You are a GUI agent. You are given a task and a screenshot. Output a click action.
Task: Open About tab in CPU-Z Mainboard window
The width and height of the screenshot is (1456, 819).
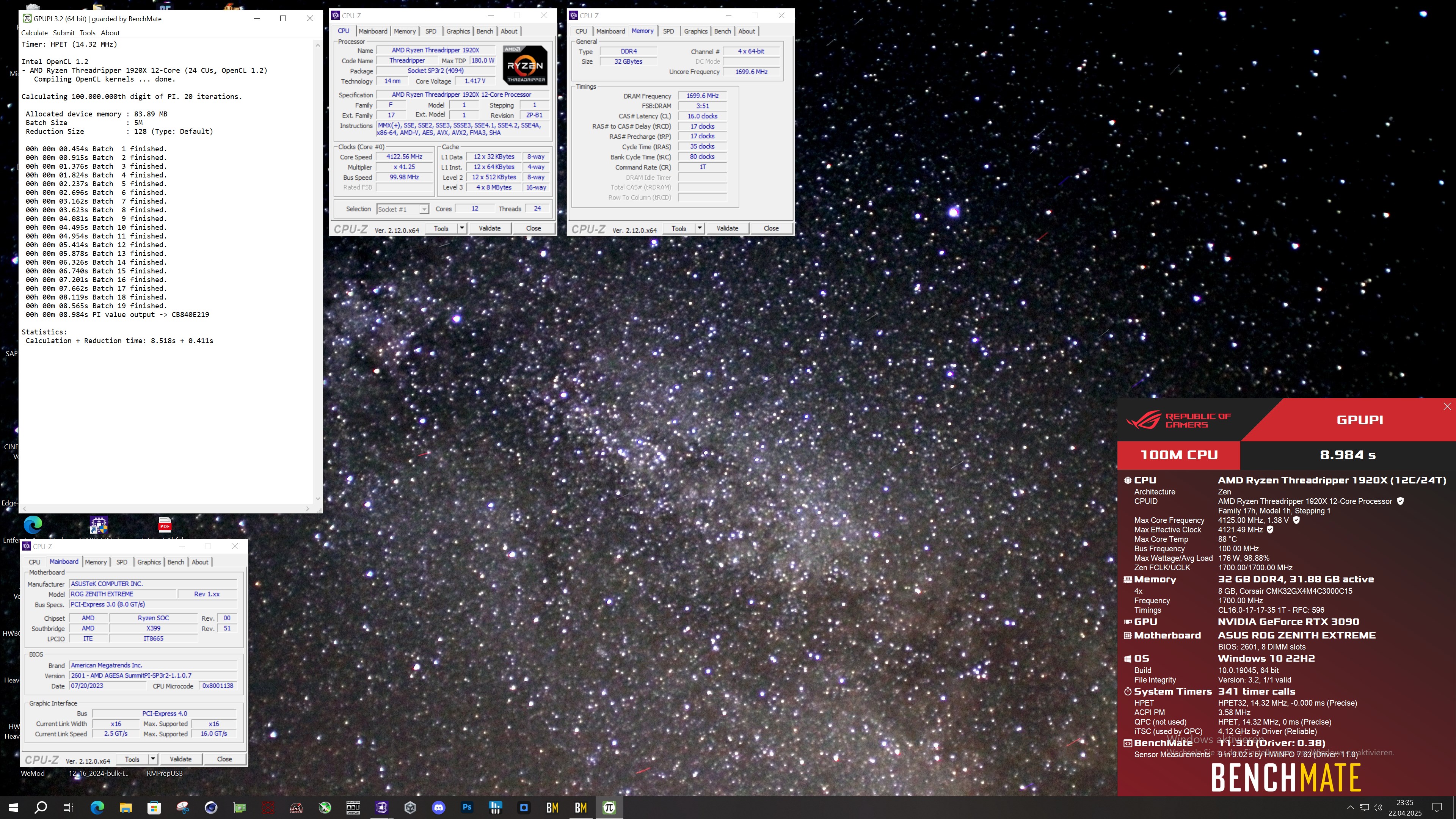pyautogui.click(x=200, y=562)
